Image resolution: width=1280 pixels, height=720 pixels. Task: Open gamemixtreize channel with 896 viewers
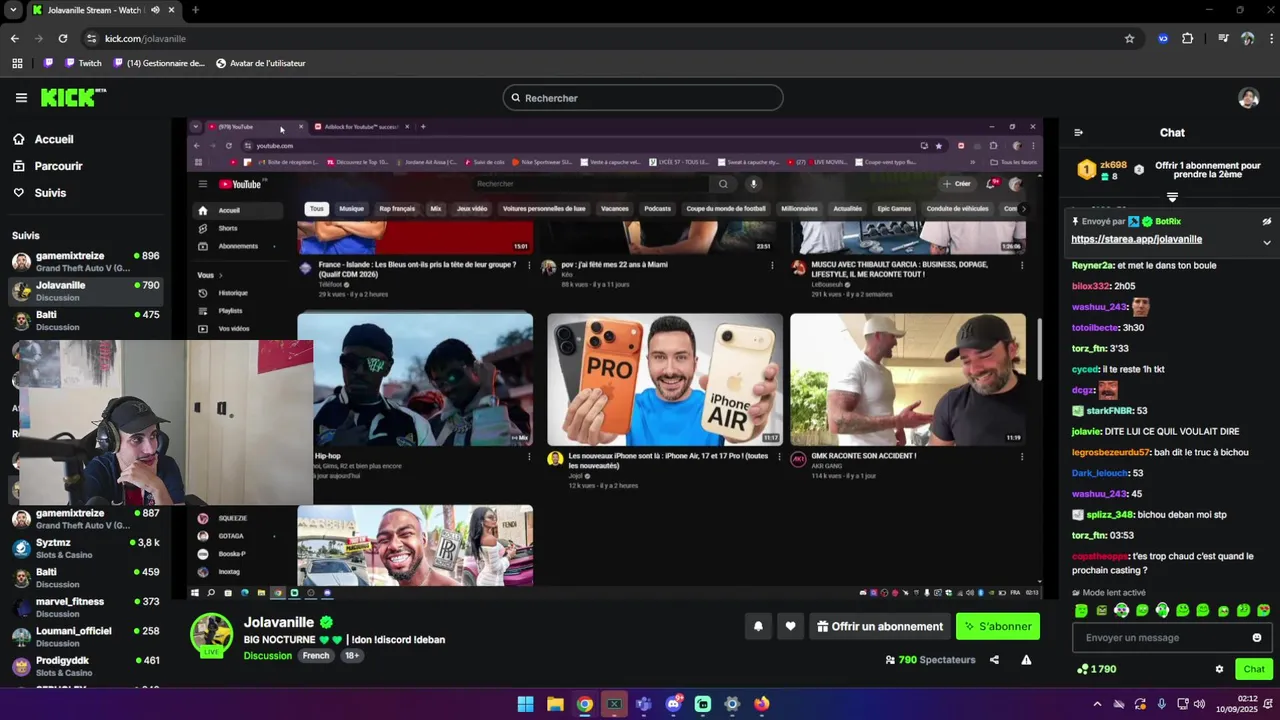click(85, 262)
